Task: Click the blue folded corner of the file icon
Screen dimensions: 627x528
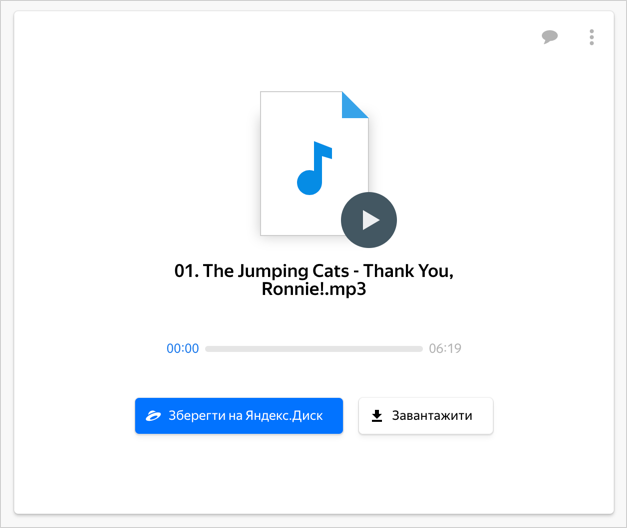Action: click(x=353, y=106)
